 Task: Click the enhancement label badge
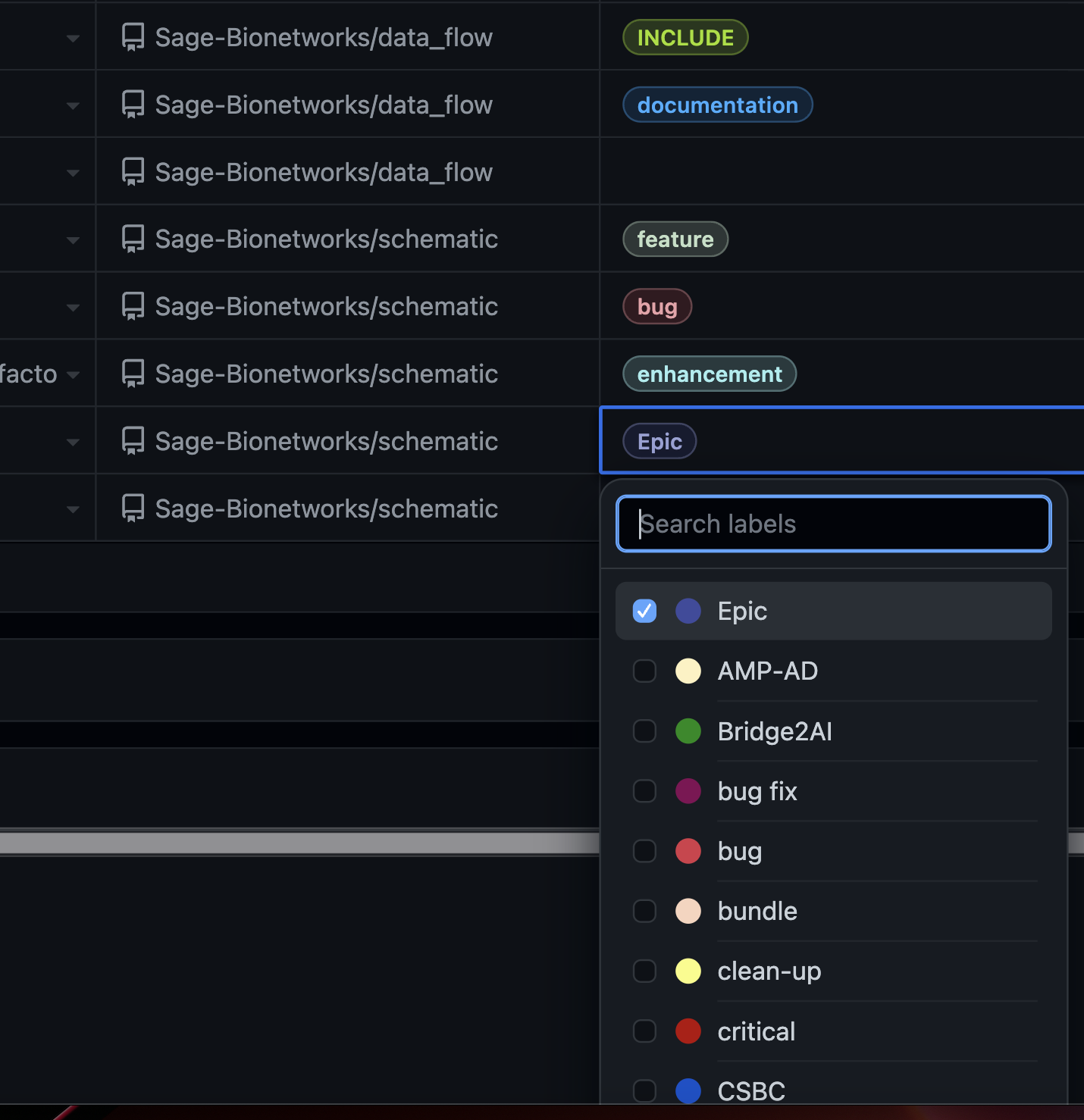[710, 374]
